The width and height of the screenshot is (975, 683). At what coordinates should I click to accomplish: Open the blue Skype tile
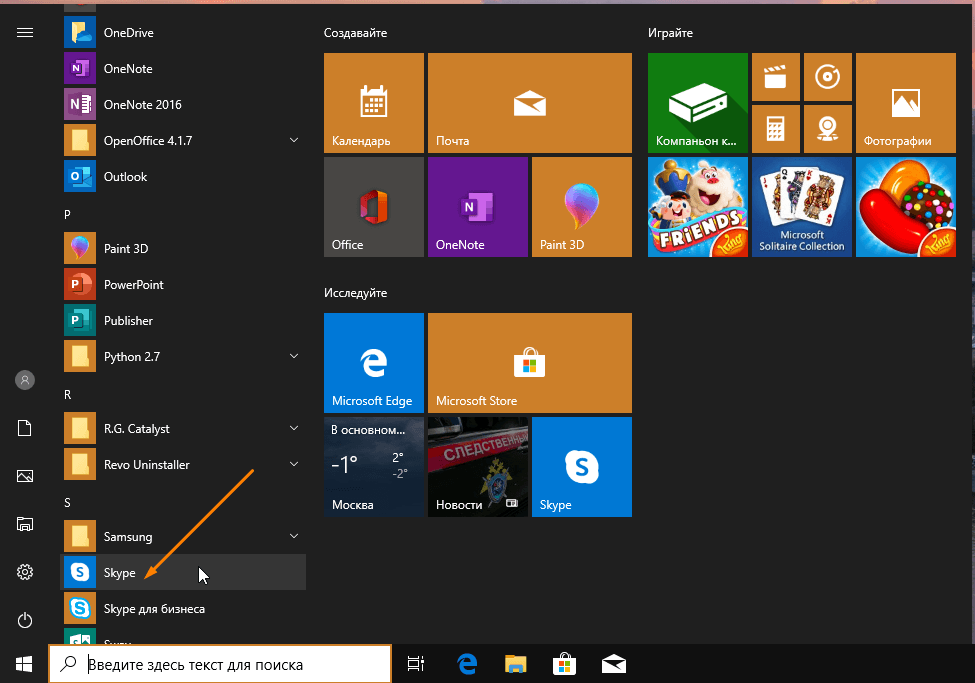coord(581,467)
